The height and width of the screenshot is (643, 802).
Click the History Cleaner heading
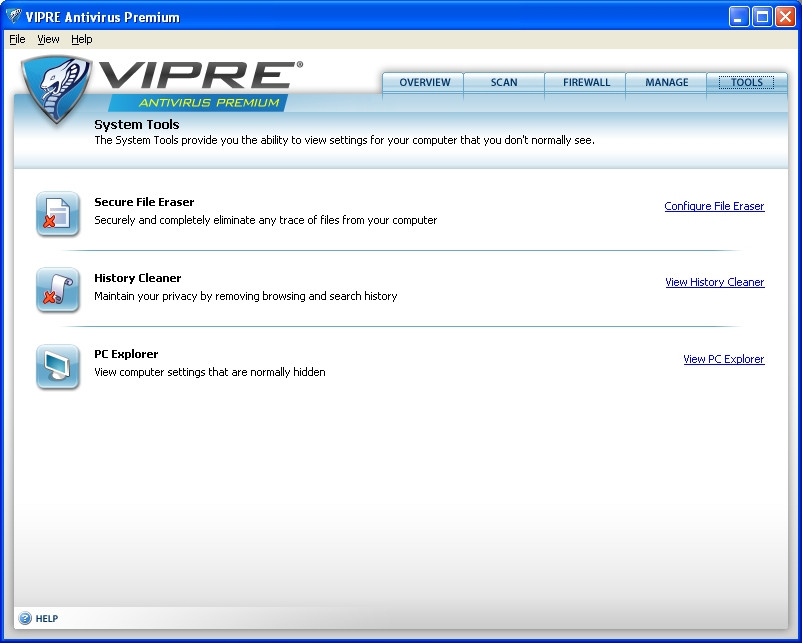pyautogui.click(x=138, y=278)
